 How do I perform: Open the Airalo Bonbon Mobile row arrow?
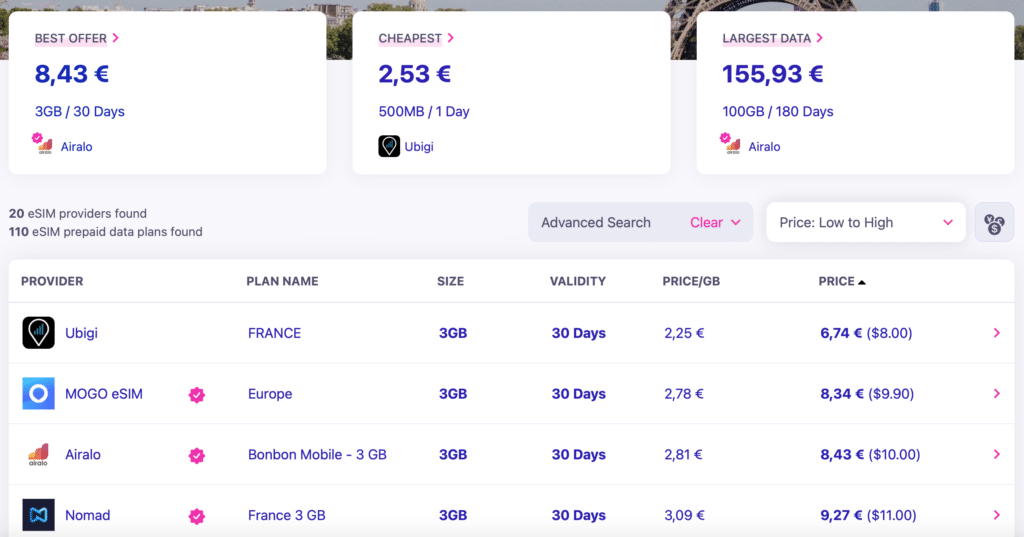tap(996, 455)
